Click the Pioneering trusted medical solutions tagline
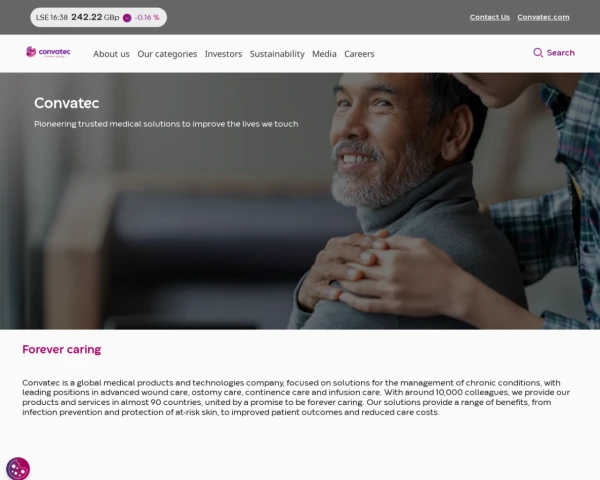This screenshot has height=480, width=600. 166,124
